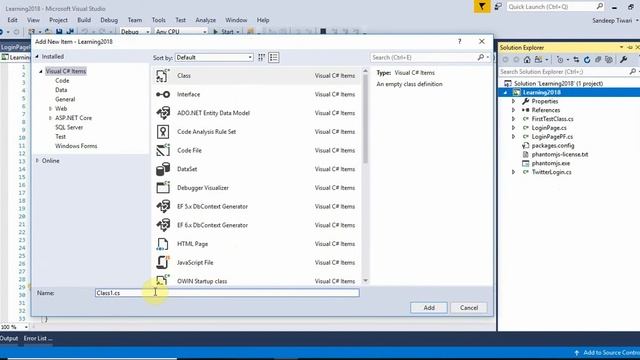640x360 pixels.
Task: Choose the DataSet template icon
Action: click(x=163, y=169)
